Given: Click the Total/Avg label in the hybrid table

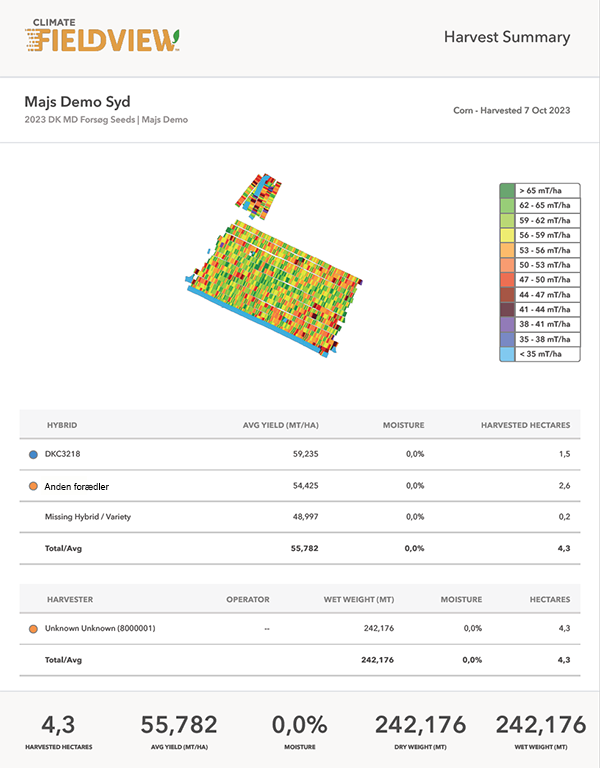Looking at the screenshot, I should click(64, 549).
